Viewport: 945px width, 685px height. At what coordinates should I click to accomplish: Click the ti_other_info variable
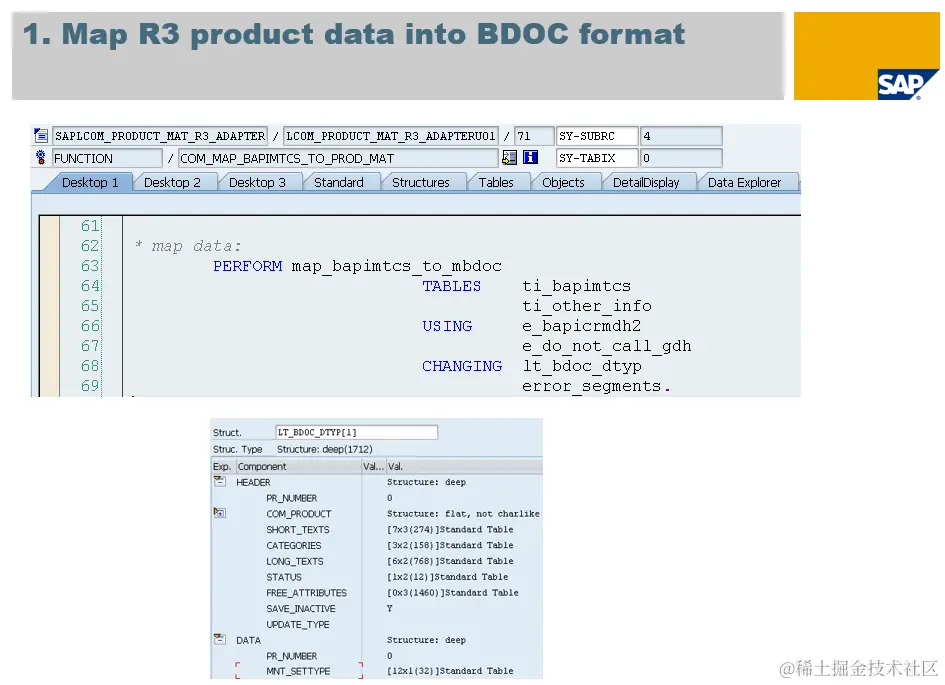[x=587, y=306]
